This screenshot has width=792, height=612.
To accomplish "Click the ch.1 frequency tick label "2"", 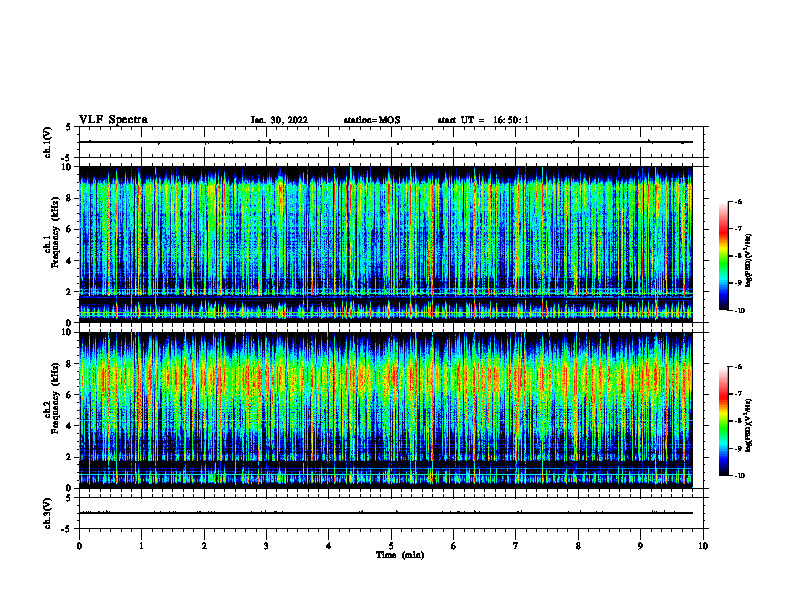I will pyautogui.click(x=70, y=292).
